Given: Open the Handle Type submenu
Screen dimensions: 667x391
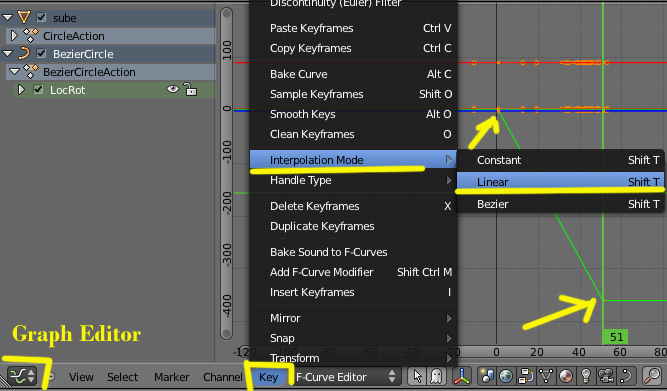Looking at the screenshot, I should pos(353,180).
